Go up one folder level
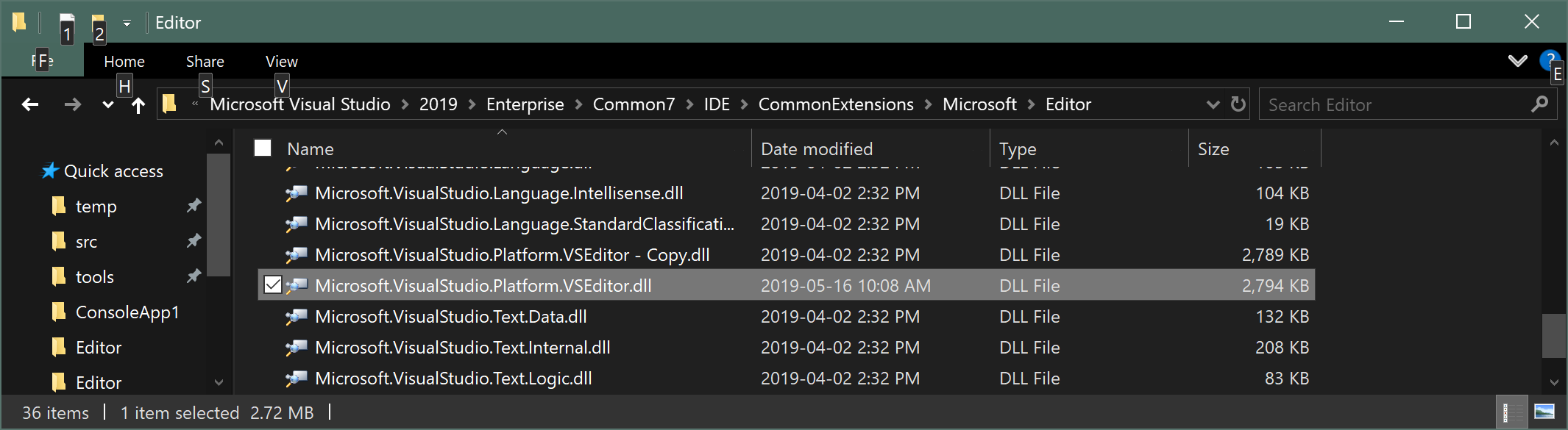1568x430 pixels. tap(138, 105)
